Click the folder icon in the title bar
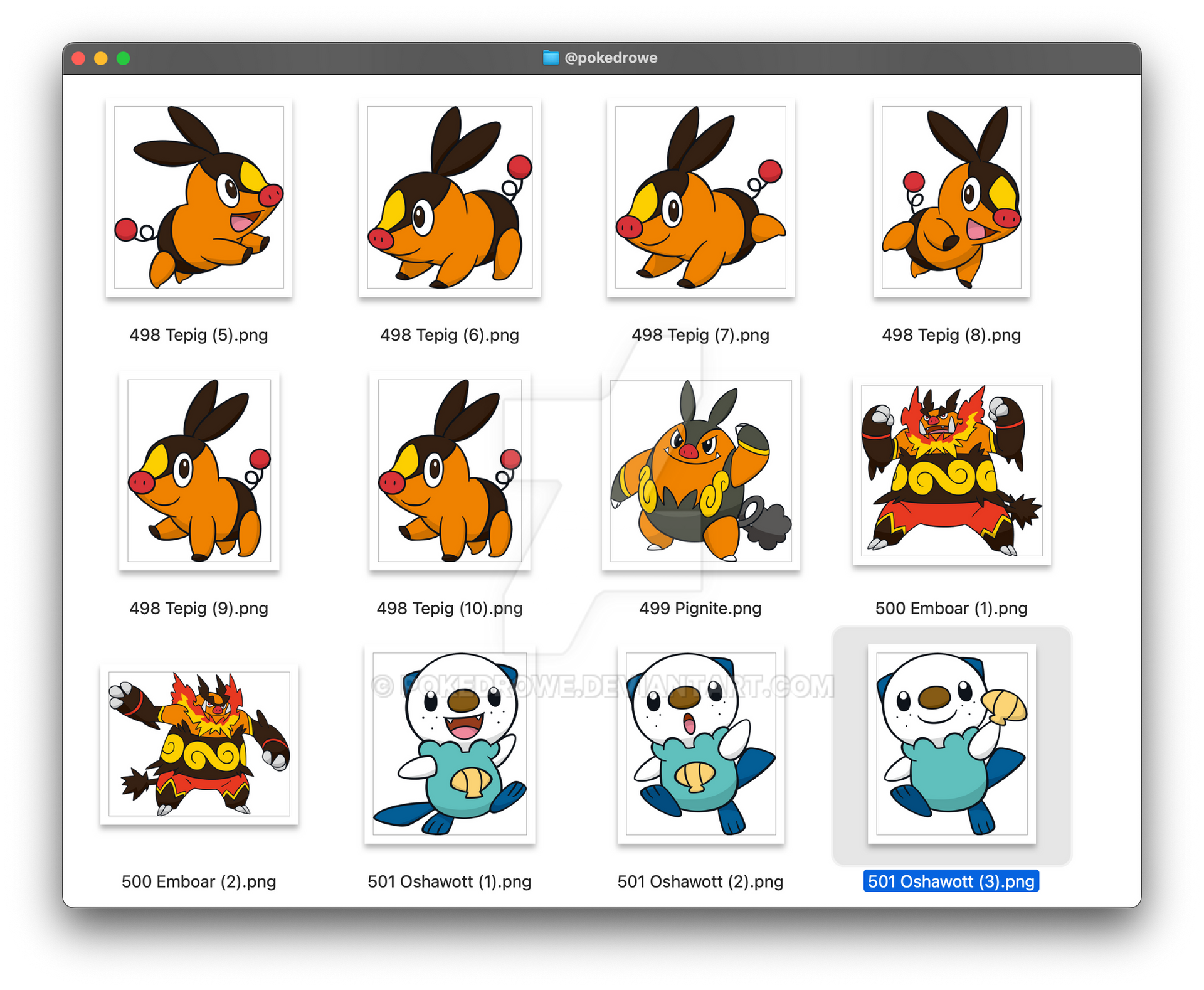The width and height of the screenshot is (1204, 990). [551, 58]
